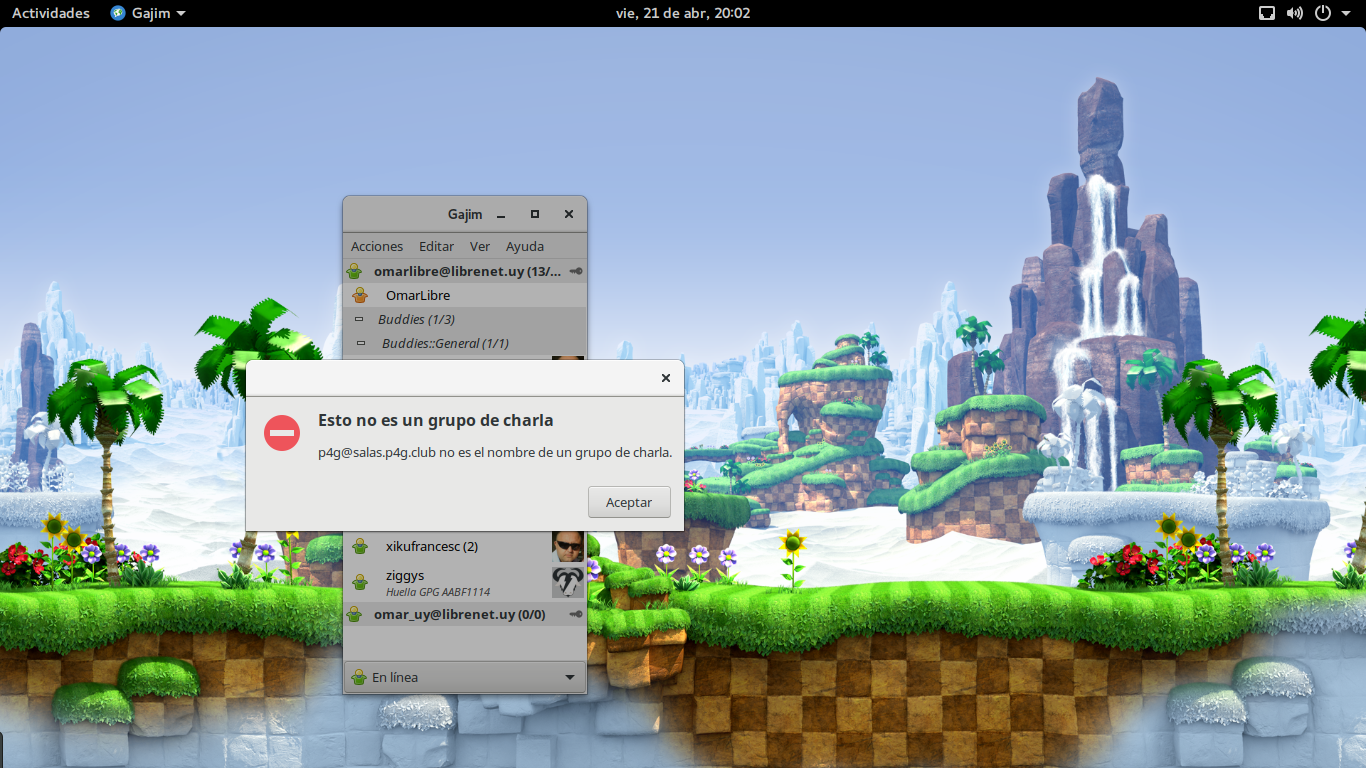
Task: Click xikufrancesc's avatar with sunglasses
Action: click(x=568, y=546)
